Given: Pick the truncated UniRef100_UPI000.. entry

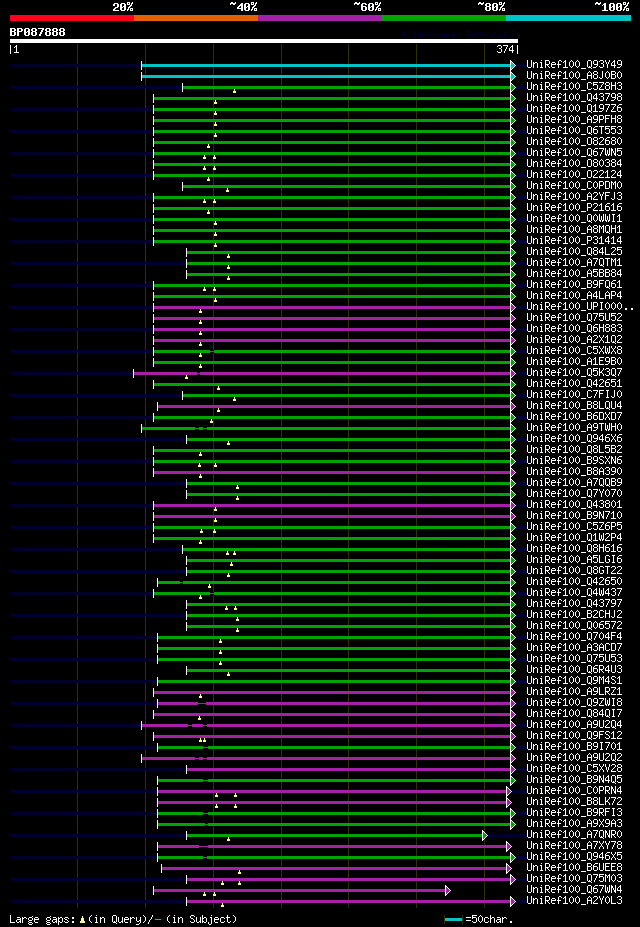Looking at the screenshot, I should tap(579, 306).
